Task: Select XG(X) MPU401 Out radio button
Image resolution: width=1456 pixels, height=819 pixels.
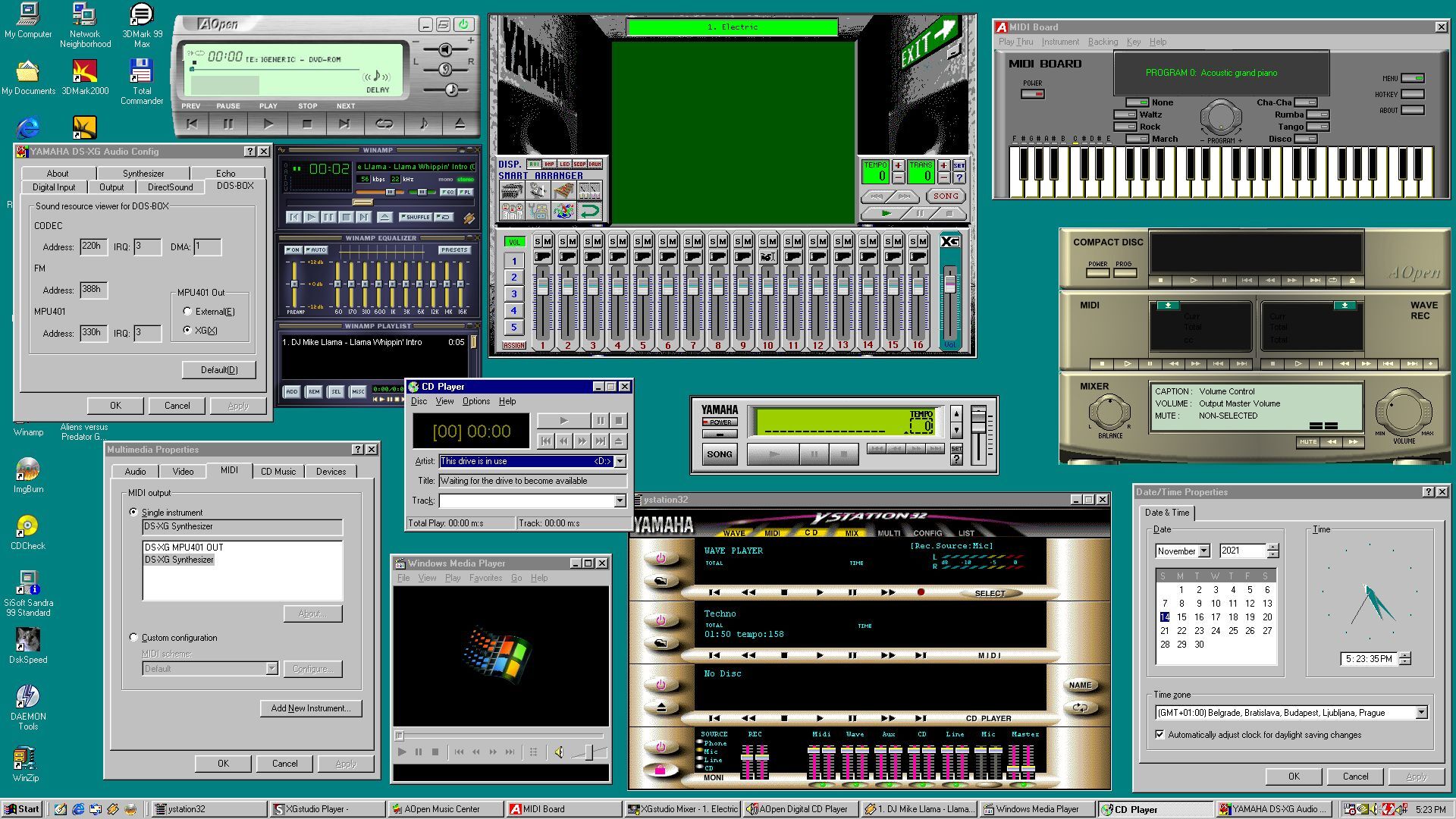Action: (187, 330)
